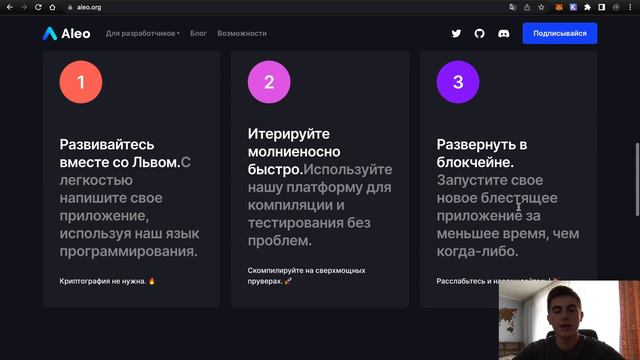Screen dimensions: 640x360
Task: Click the browser forward arrow
Action: pos(24,7)
